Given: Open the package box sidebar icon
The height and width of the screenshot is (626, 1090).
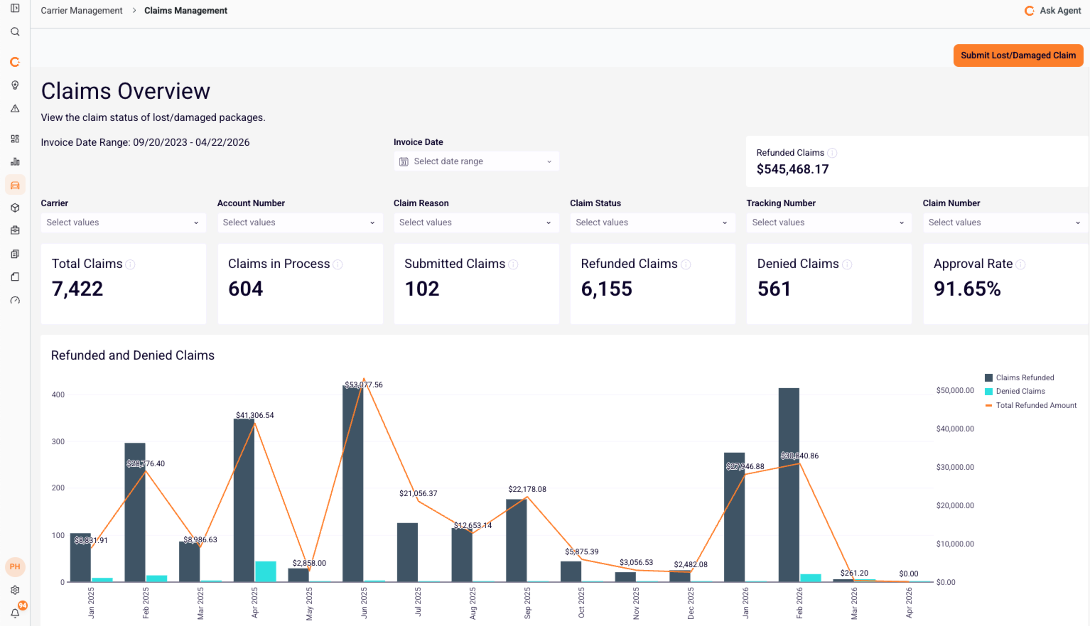Looking at the screenshot, I should (15, 208).
